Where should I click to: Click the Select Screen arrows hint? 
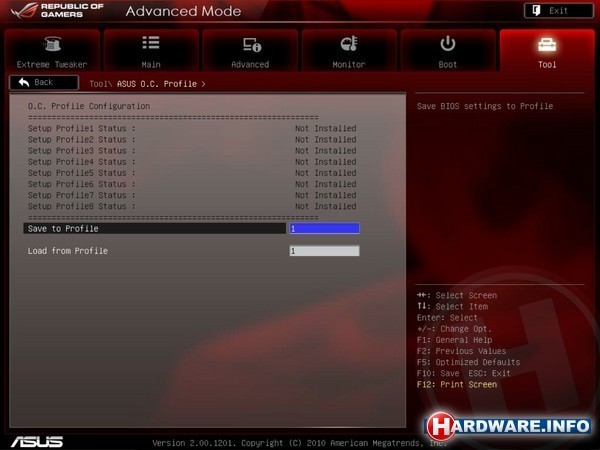click(x=457, y=295)
